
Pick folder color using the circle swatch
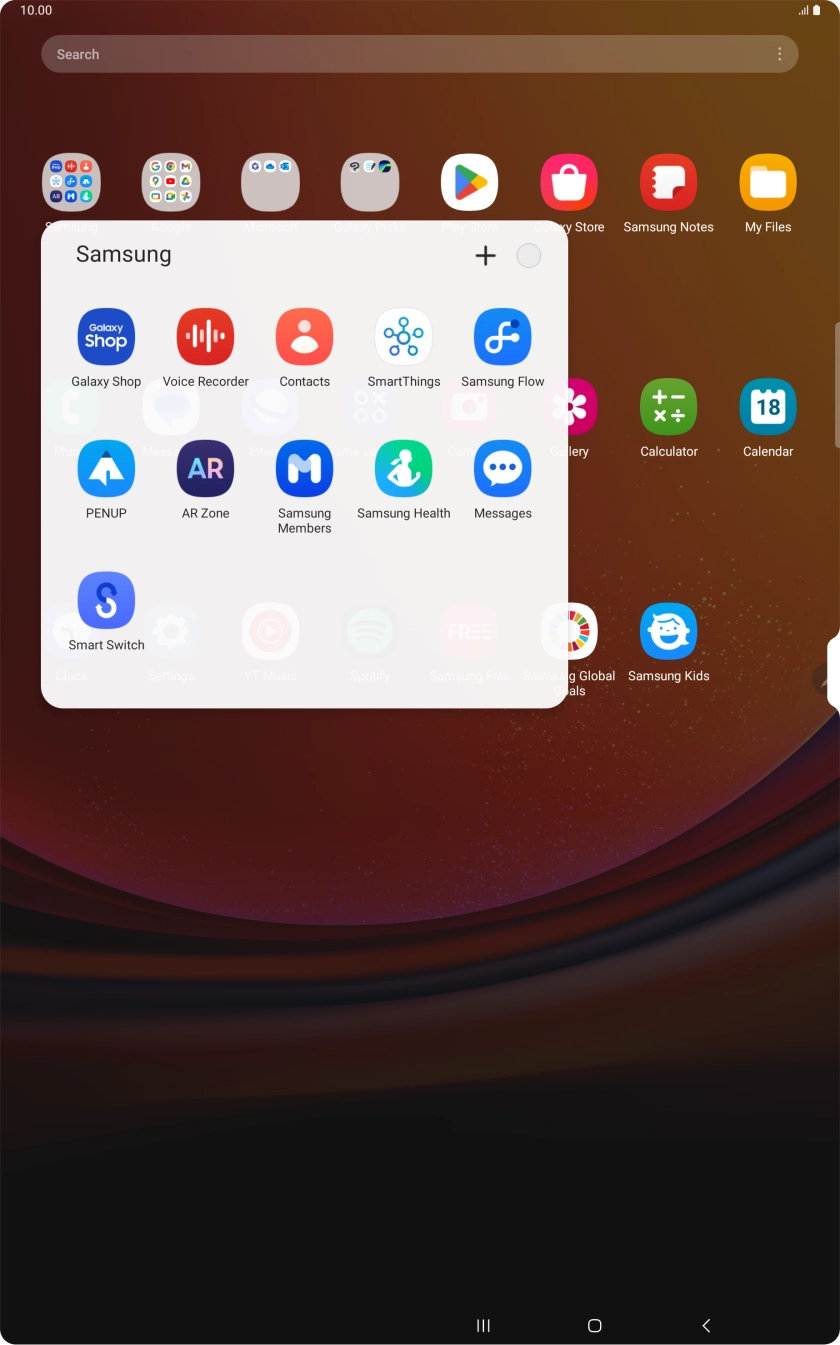click(528, 256)
